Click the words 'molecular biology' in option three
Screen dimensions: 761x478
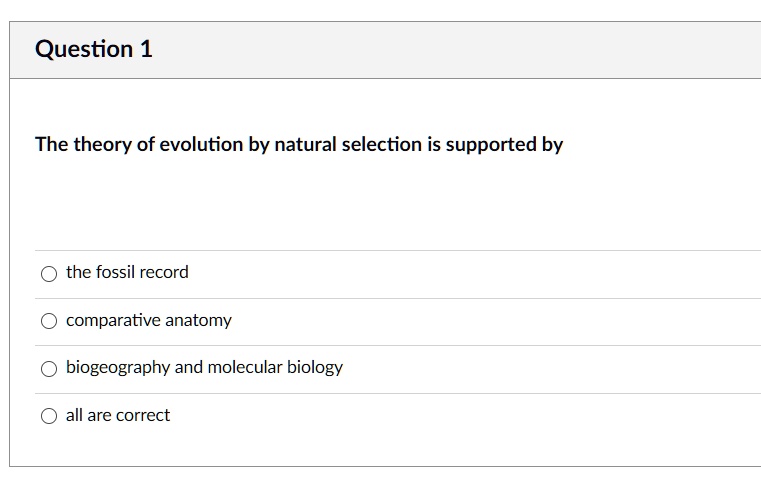pyautogui.click(x=275, y=367)
